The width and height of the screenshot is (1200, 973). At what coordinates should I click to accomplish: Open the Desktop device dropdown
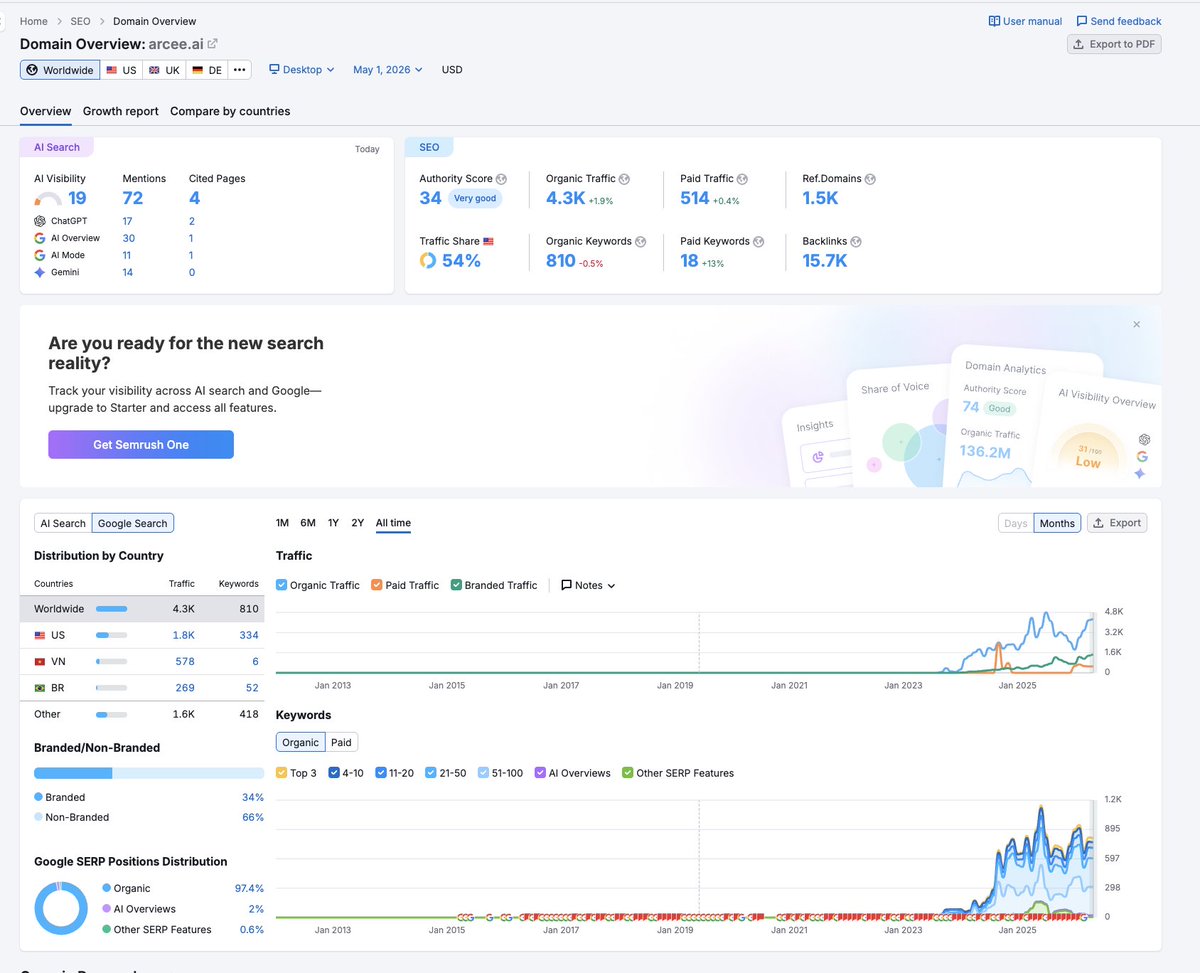(302, 70)
